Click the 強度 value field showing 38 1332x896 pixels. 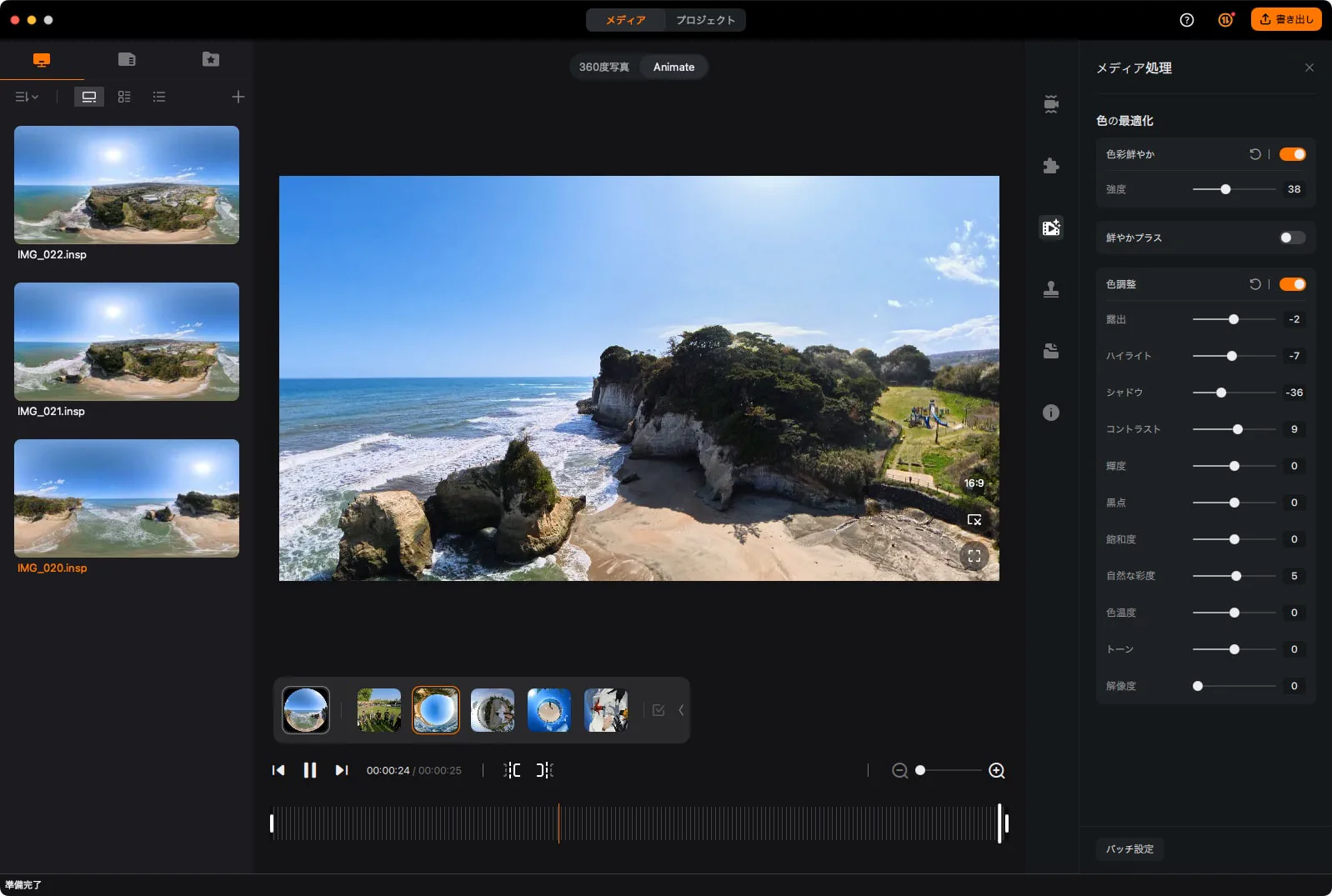click(x=1294, y=189)
